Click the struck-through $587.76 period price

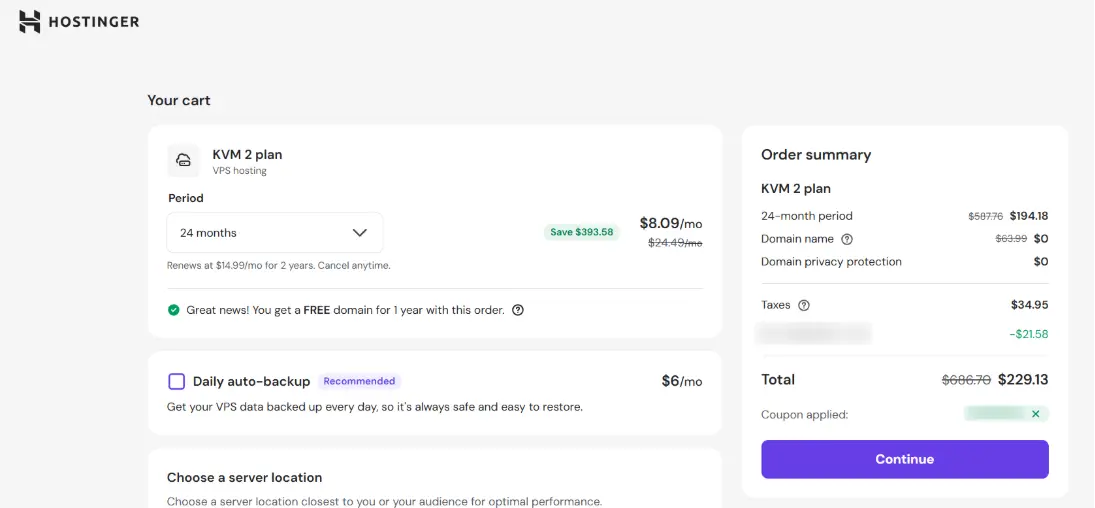[x=985, y=217]
